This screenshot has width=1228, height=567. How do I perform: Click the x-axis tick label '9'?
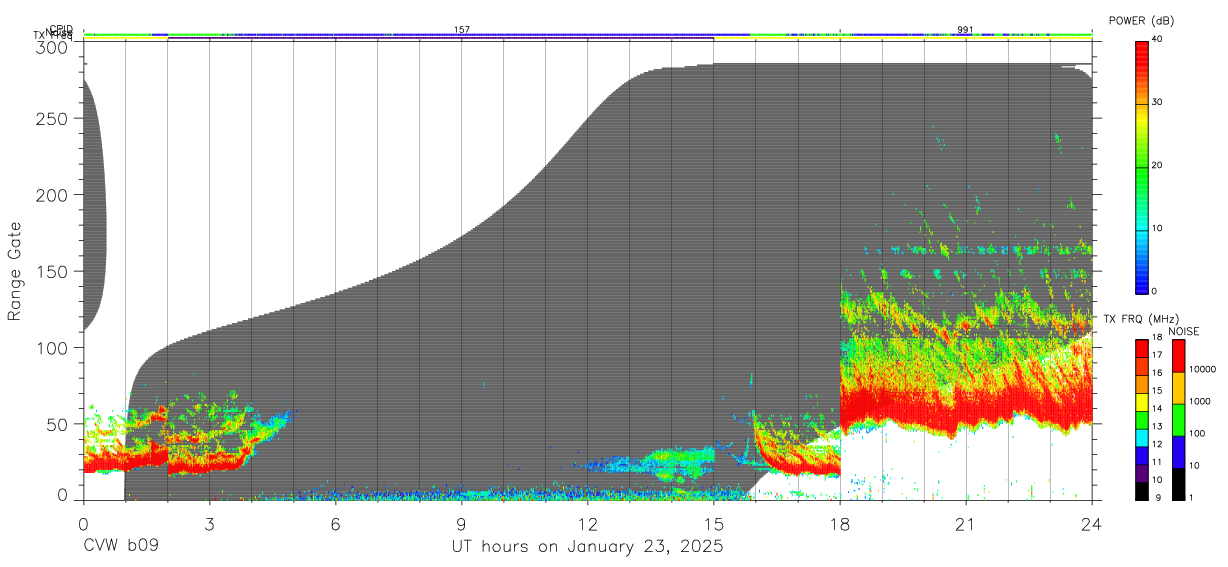461,524
